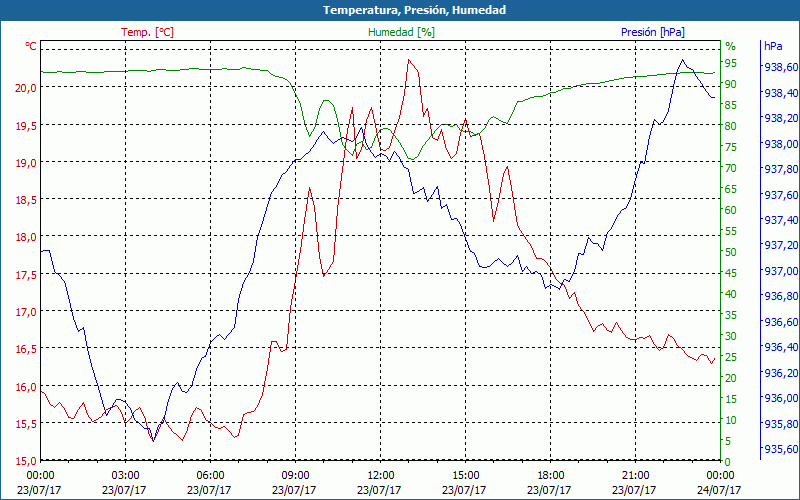Select the green 'Humedad [%]' legend label
The image size is (800, 500).
(402, 32)
